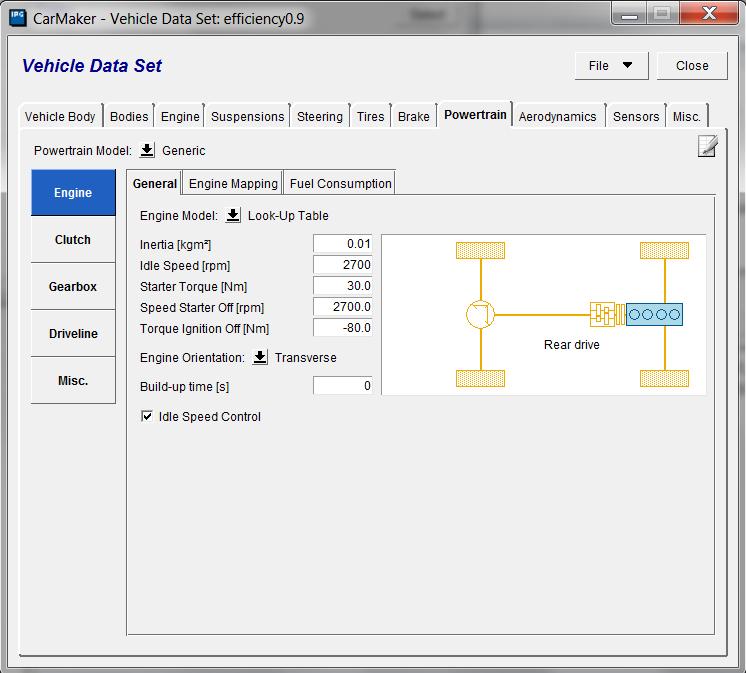The height and width of the screenshot is (673, 746).
Task: Switch to Tires tab
Action: pos(370,117)
